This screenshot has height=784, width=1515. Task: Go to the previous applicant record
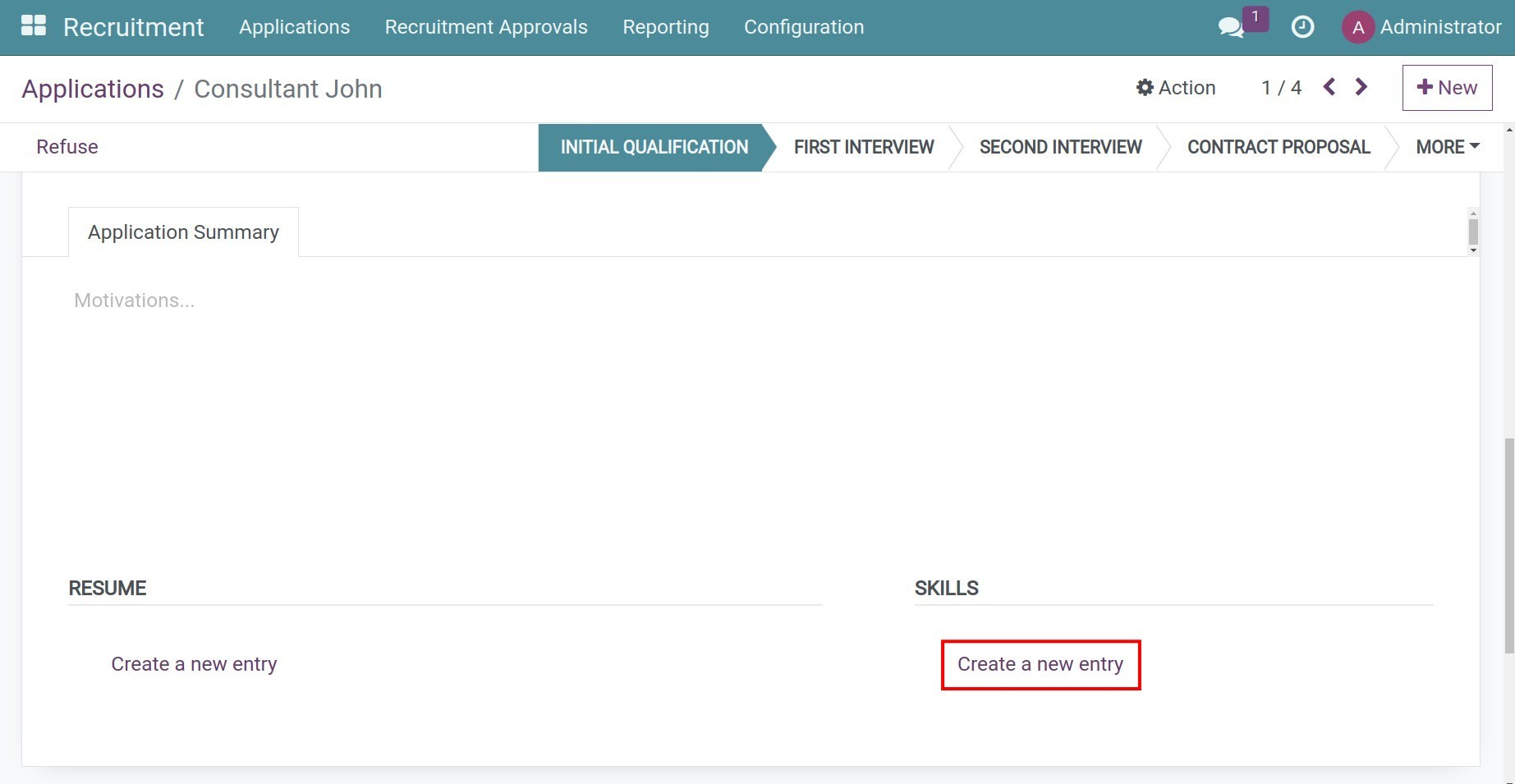(x=1329, y=86)
